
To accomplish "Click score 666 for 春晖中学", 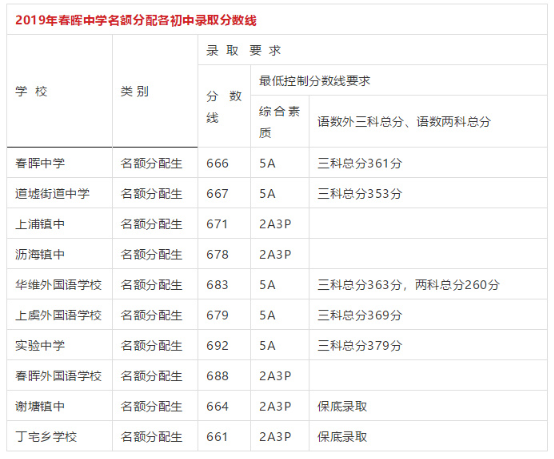I will [217, 163].
